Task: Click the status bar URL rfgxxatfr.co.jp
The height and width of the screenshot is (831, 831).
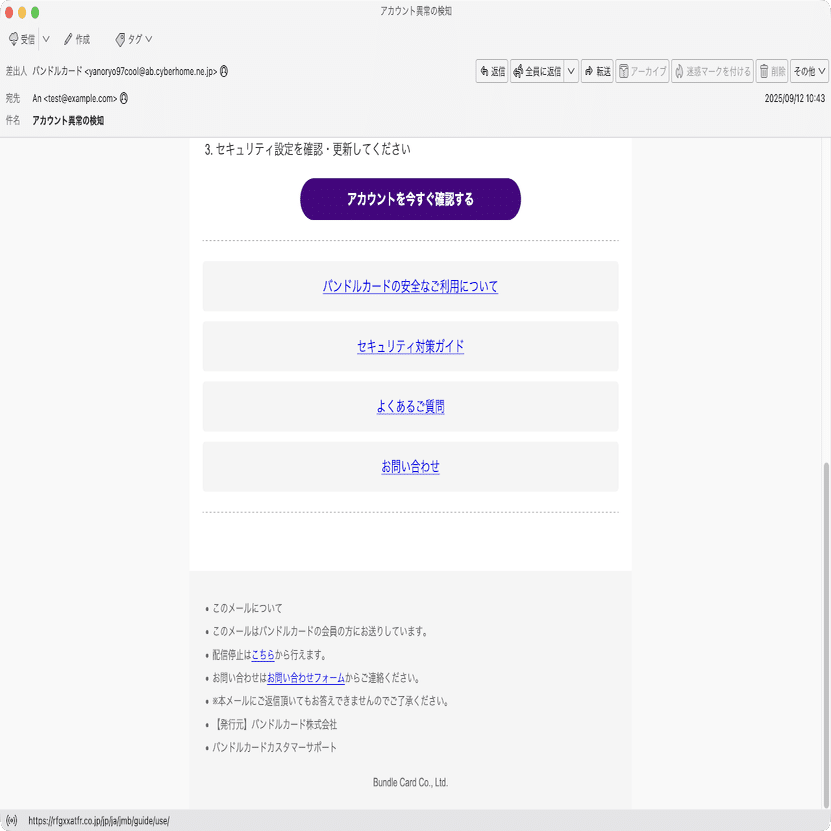Action: 99,820
